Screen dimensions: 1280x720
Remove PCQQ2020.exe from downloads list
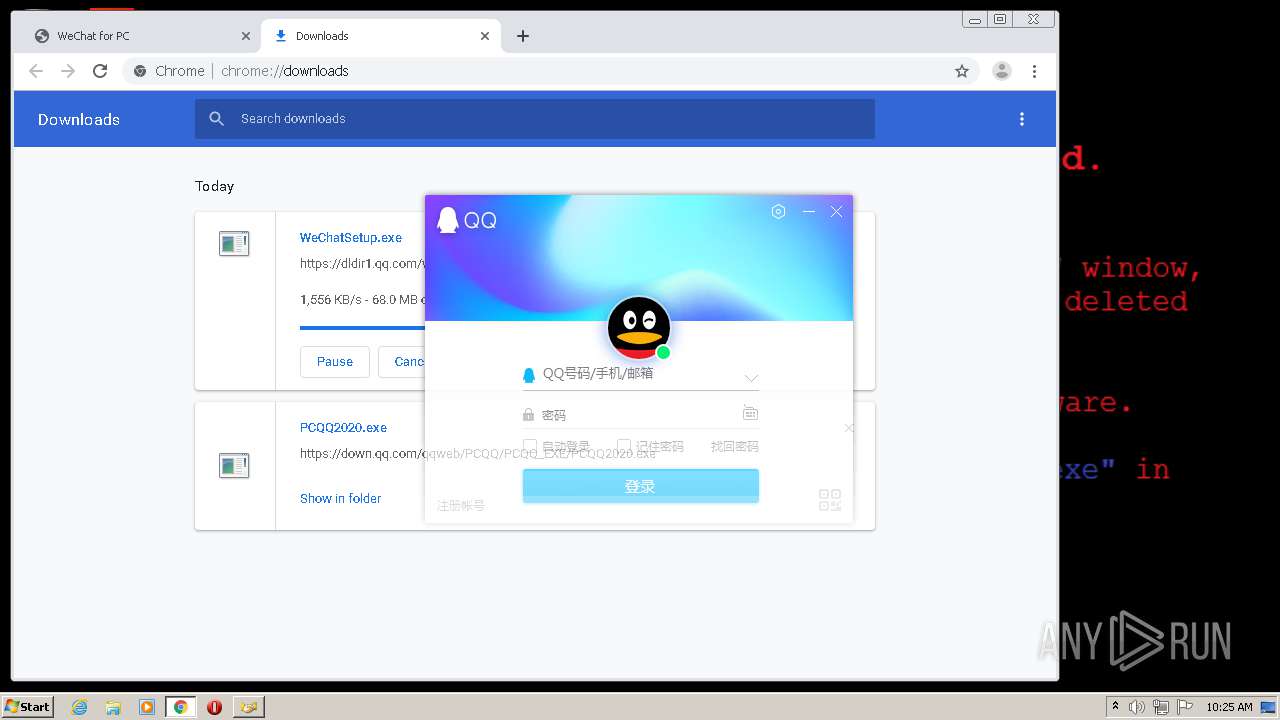click(849, 428)
